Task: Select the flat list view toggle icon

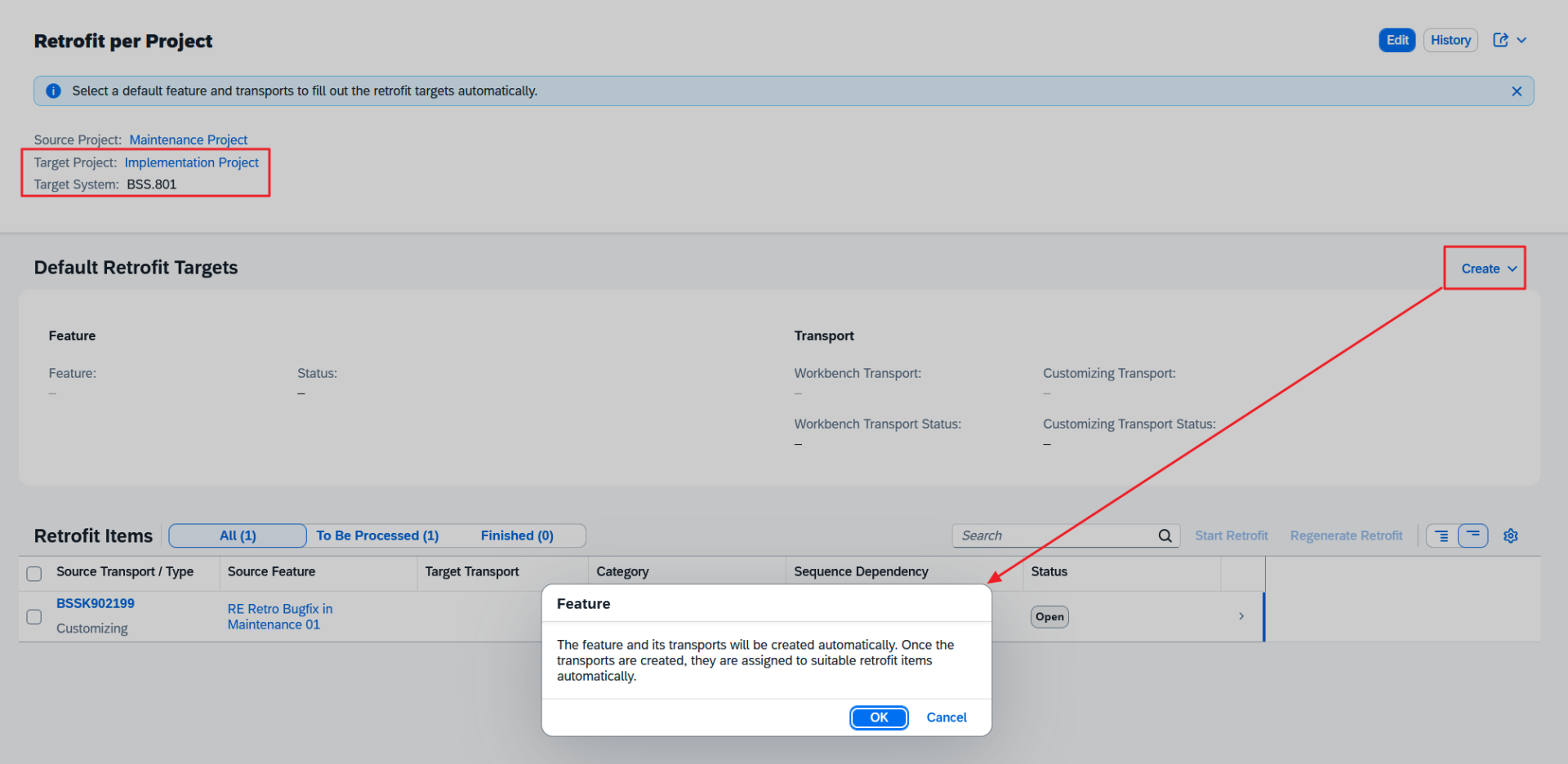Action: [x=1473, y=535]
